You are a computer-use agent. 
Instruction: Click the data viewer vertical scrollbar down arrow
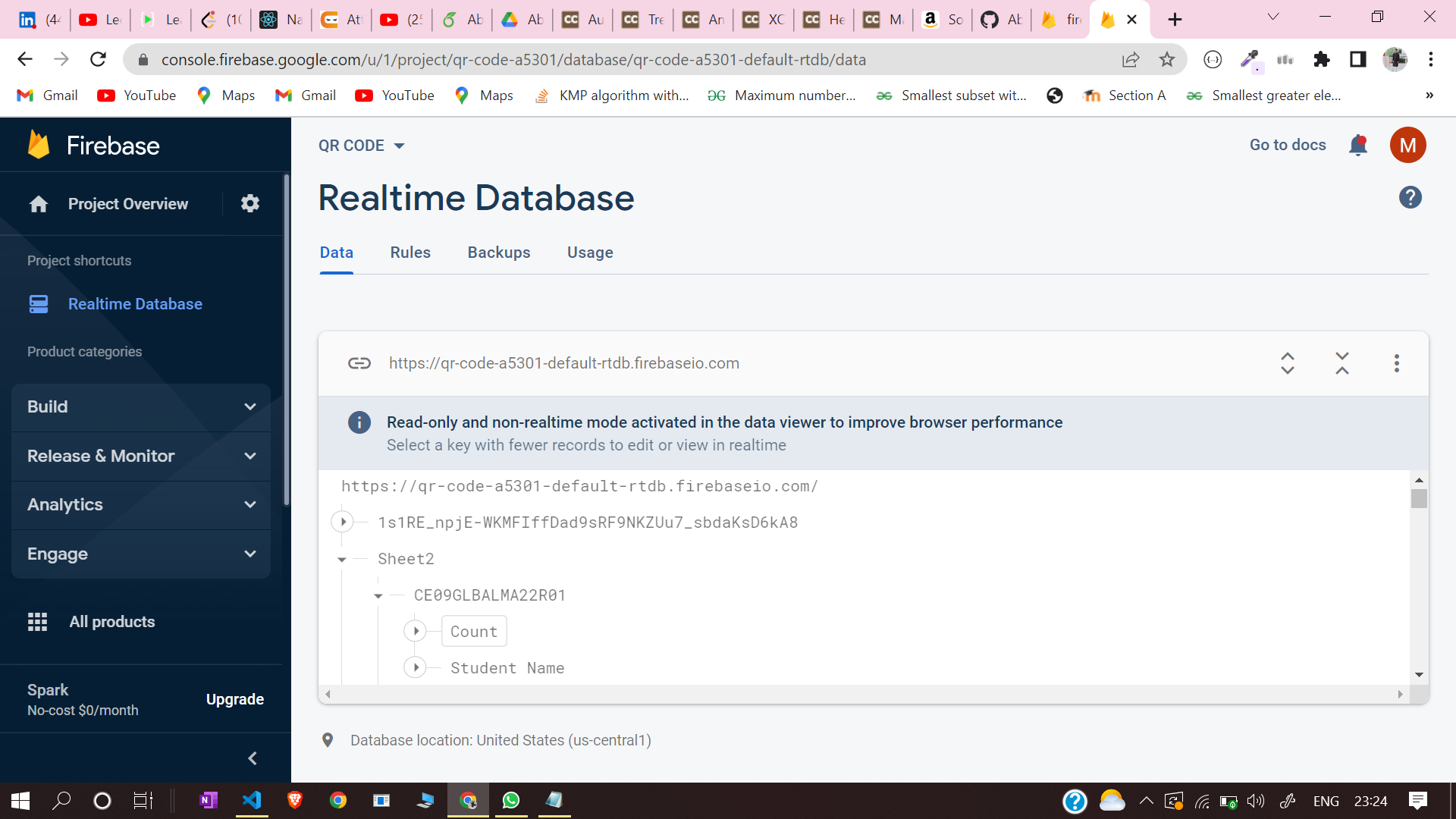1419,675
